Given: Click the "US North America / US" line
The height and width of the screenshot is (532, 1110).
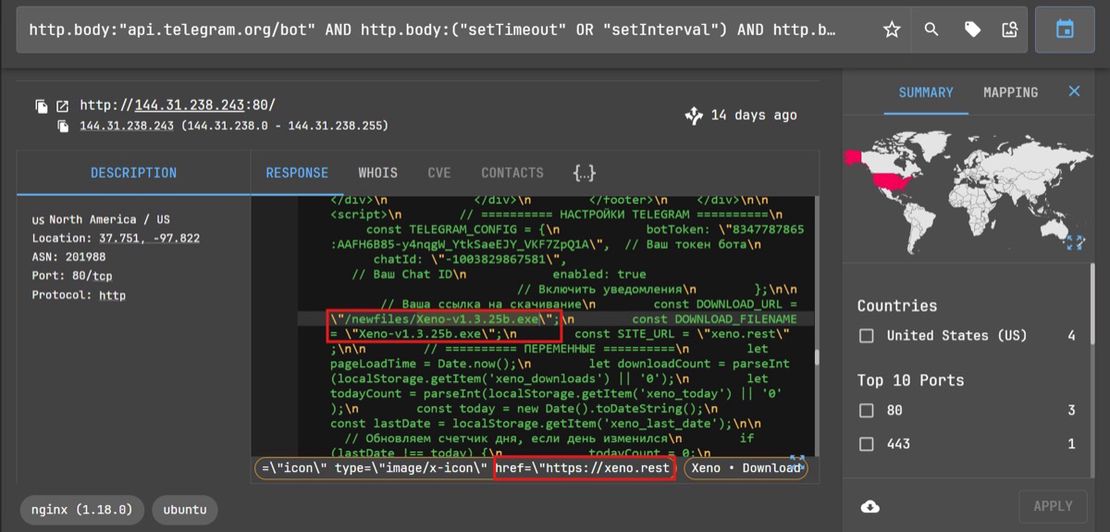Looking at the screenshot, I should tap(101, 219).
